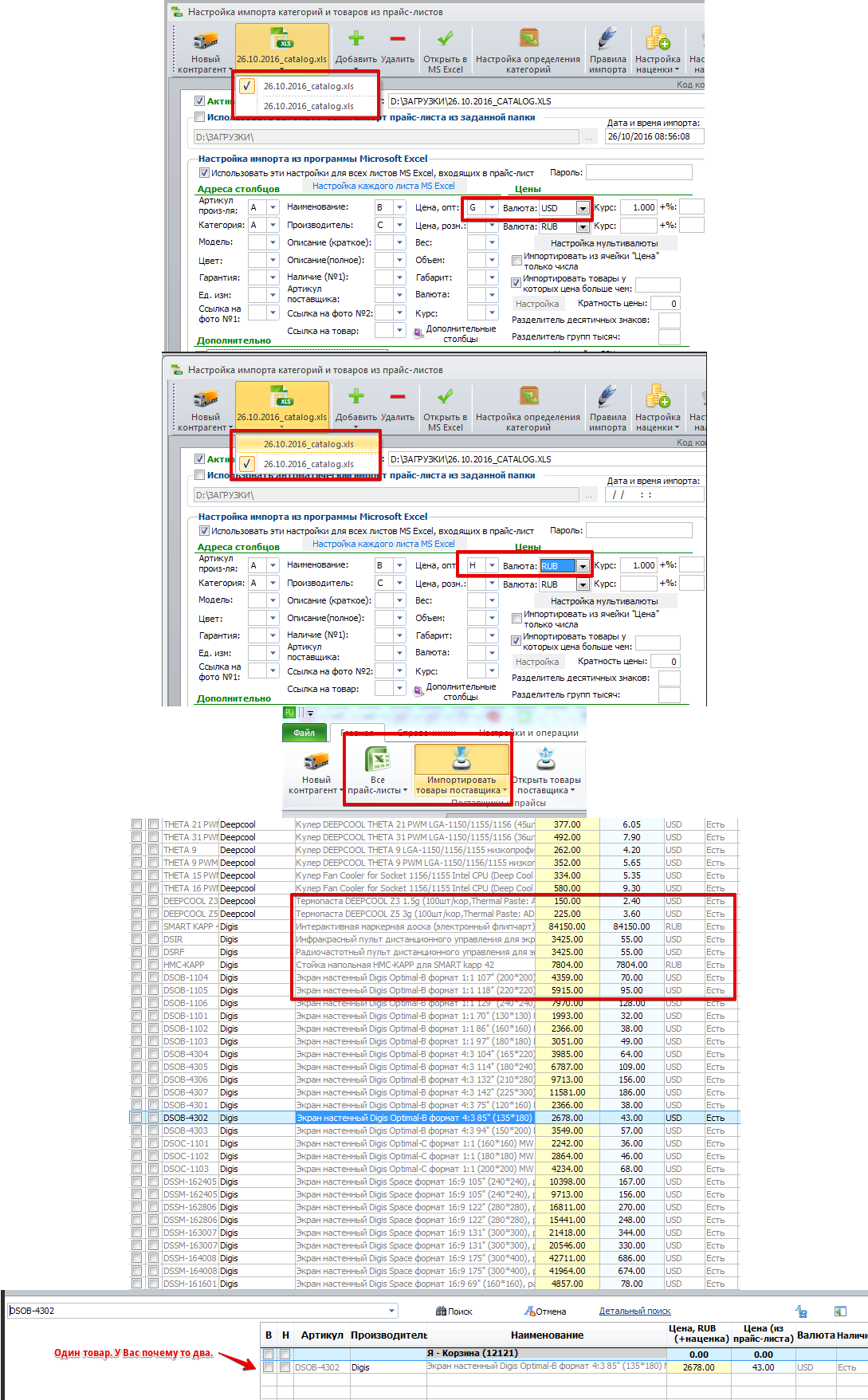Image resolution: width=868 pixels, height=1400 pixels.
Task: Toggle 'Использовать эти настройки для всех листов', lower window
Action: click(204, 531)
